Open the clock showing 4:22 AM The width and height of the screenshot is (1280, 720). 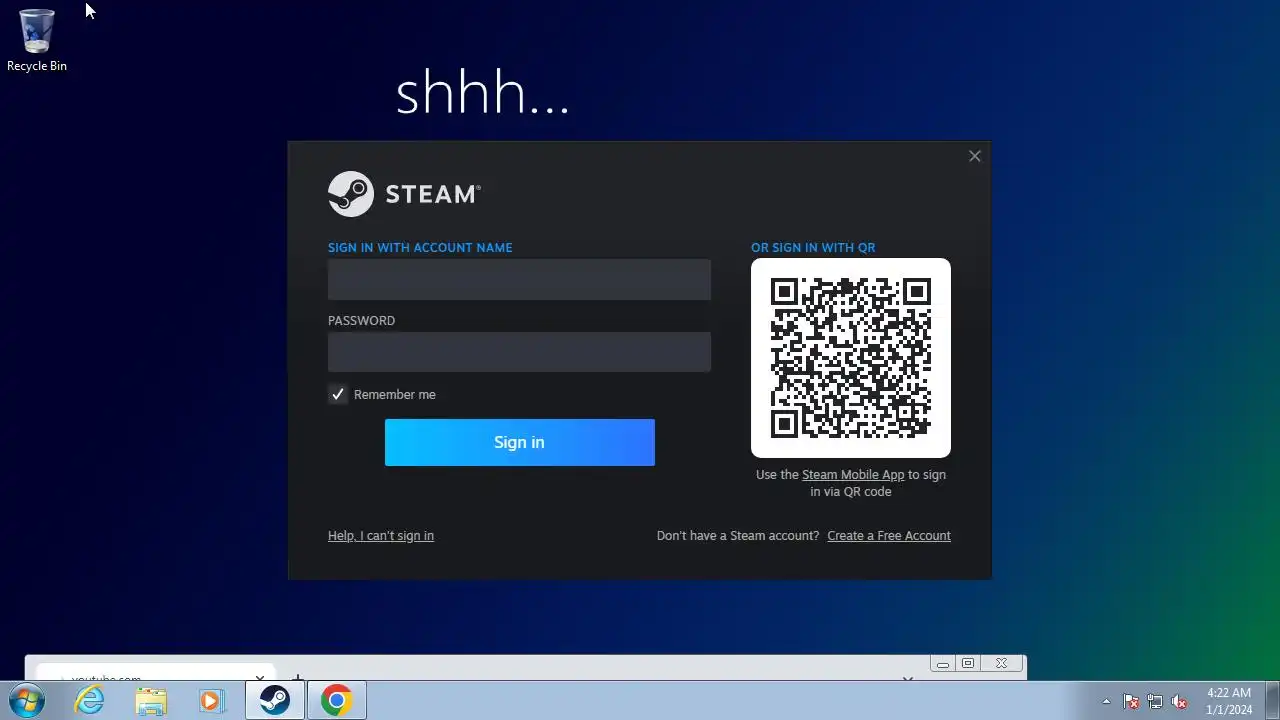click(x=1229, y=701)
